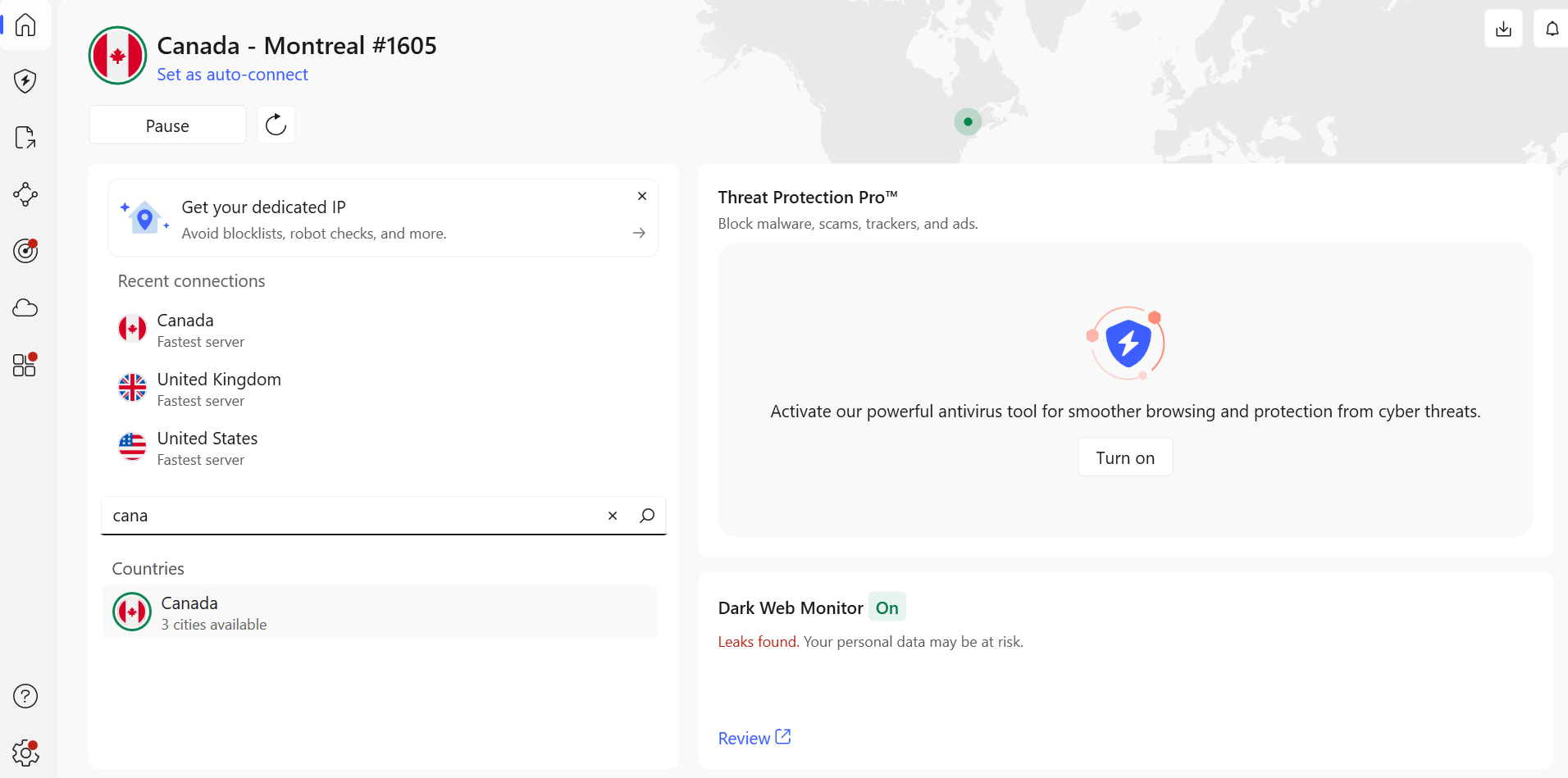Open the file sharing icon in sidebar

click(x=25, y=138)
